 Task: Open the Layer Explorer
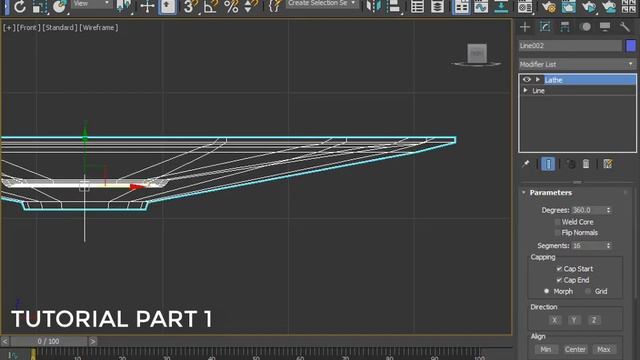click(x=437, y=7)
